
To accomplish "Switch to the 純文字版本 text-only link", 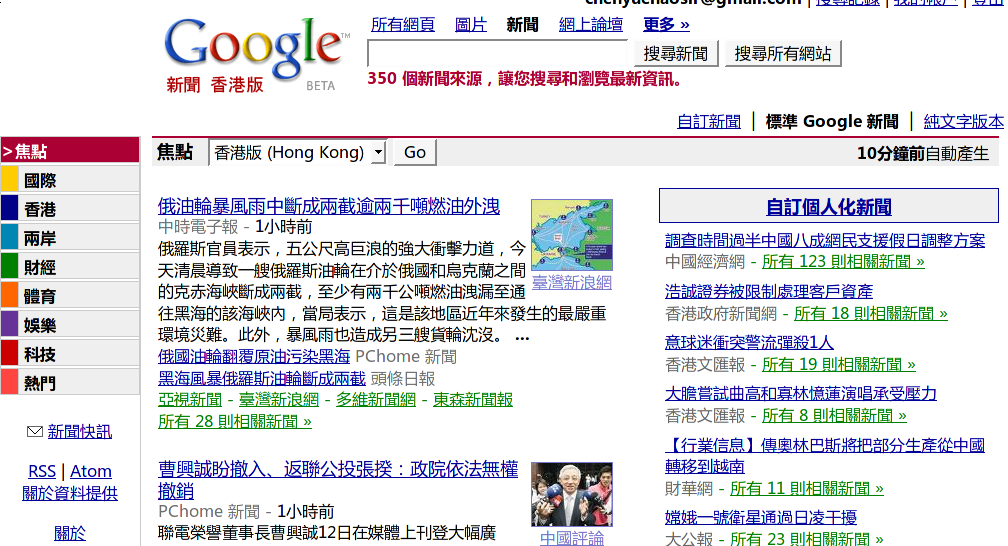I will coord(964,121).
